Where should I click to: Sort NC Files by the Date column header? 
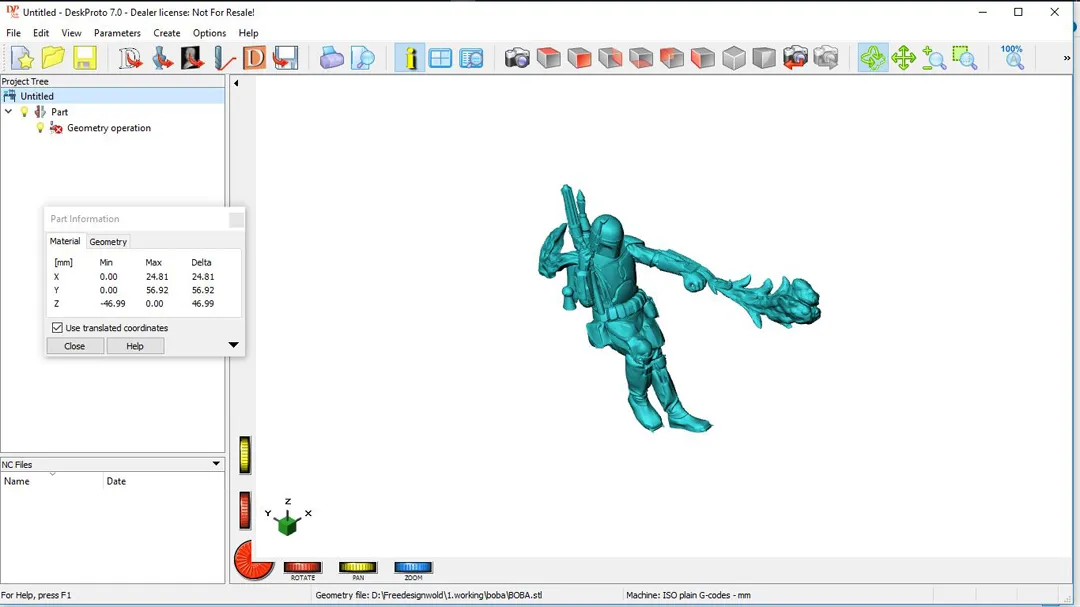click(164, 481)
